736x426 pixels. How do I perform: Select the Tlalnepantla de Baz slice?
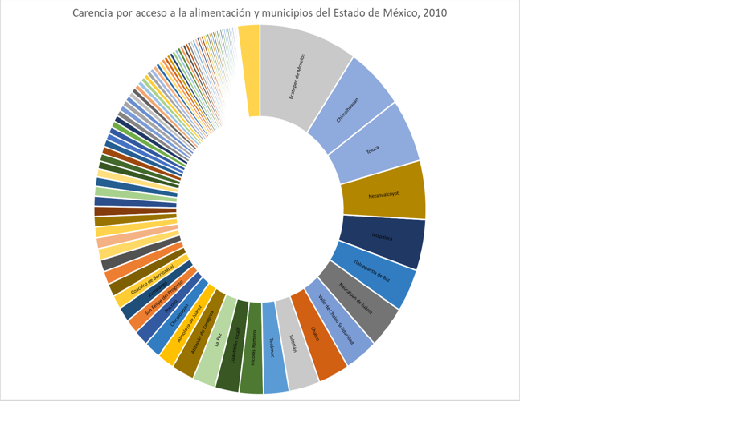(x=372, y=275)
